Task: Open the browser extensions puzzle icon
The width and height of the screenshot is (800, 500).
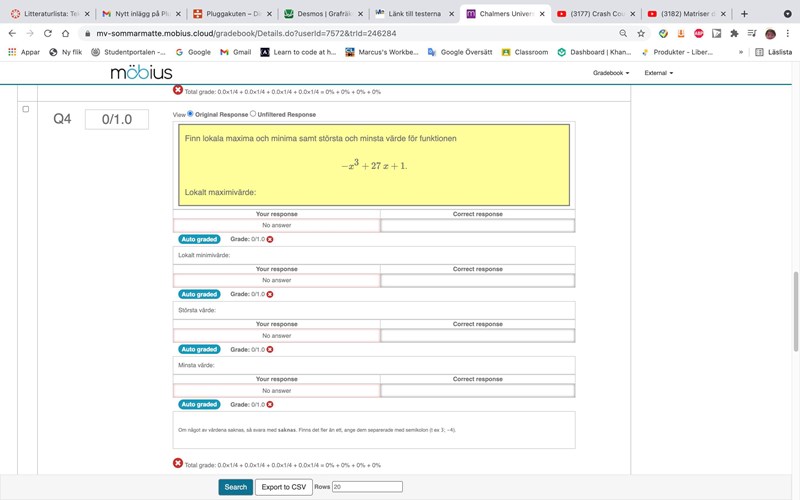Action: pyautogui.click(x=734, y=33)
